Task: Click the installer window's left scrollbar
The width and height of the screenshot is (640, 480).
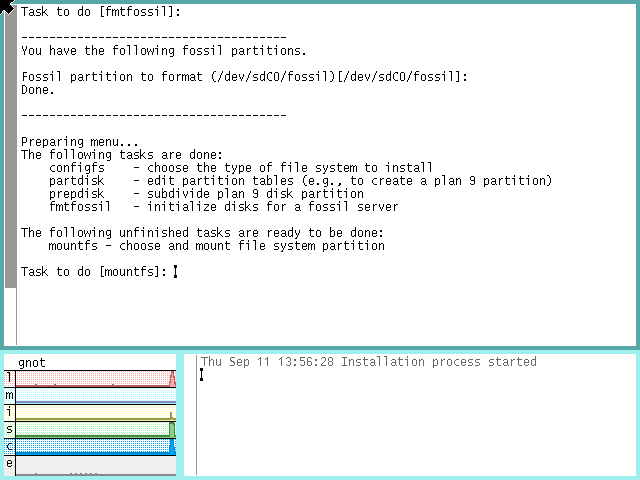Action: 10,150
